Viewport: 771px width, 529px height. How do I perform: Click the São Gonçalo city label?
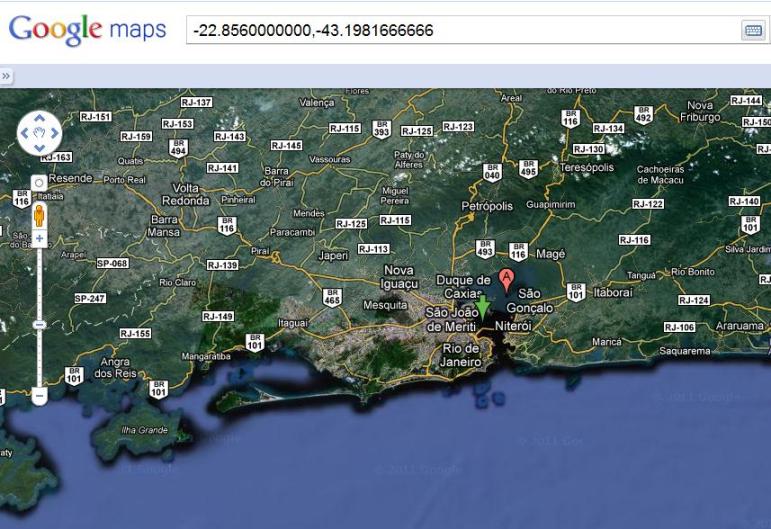(x=530, y=301)
